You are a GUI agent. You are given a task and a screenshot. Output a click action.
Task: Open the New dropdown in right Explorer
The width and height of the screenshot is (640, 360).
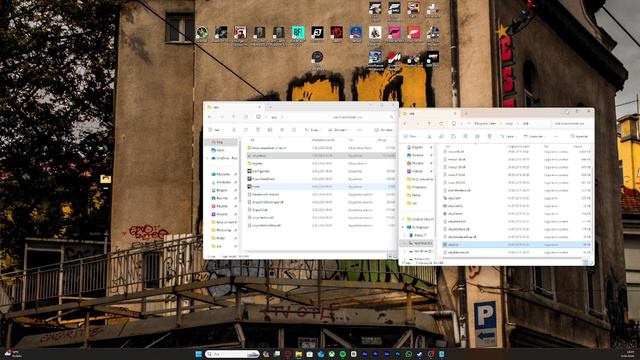[x=410, y=136]
